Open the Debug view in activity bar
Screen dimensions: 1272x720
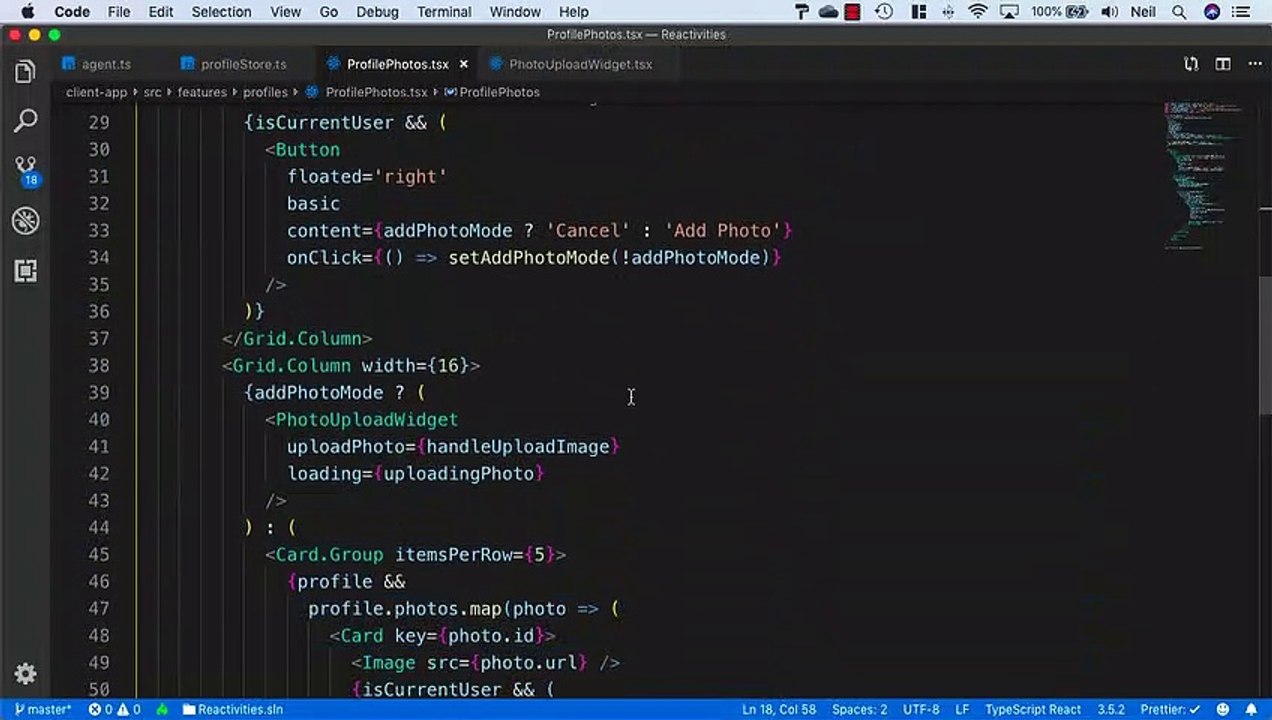(26, 221)
